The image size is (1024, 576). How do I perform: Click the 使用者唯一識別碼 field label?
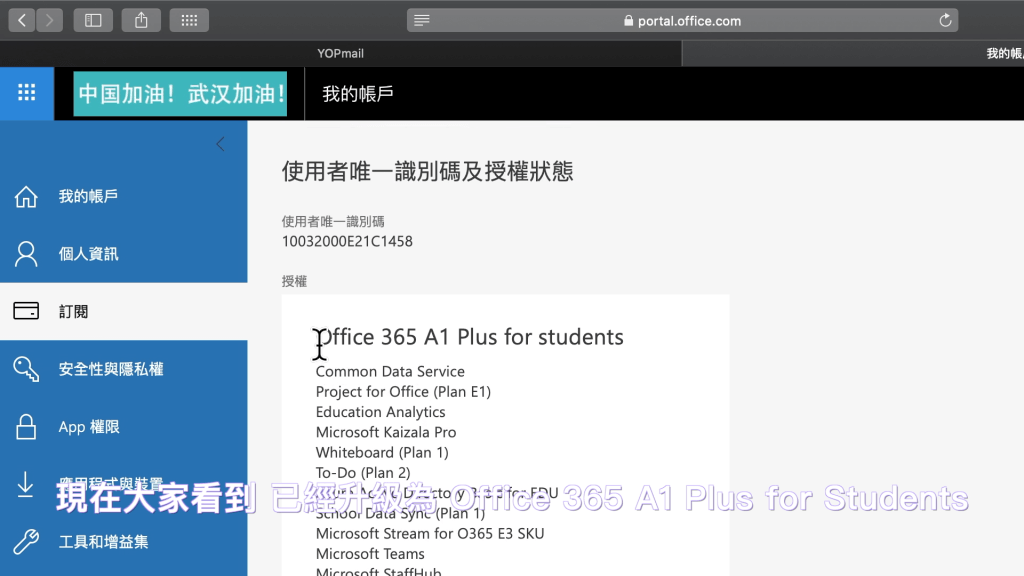click(333, 221)
